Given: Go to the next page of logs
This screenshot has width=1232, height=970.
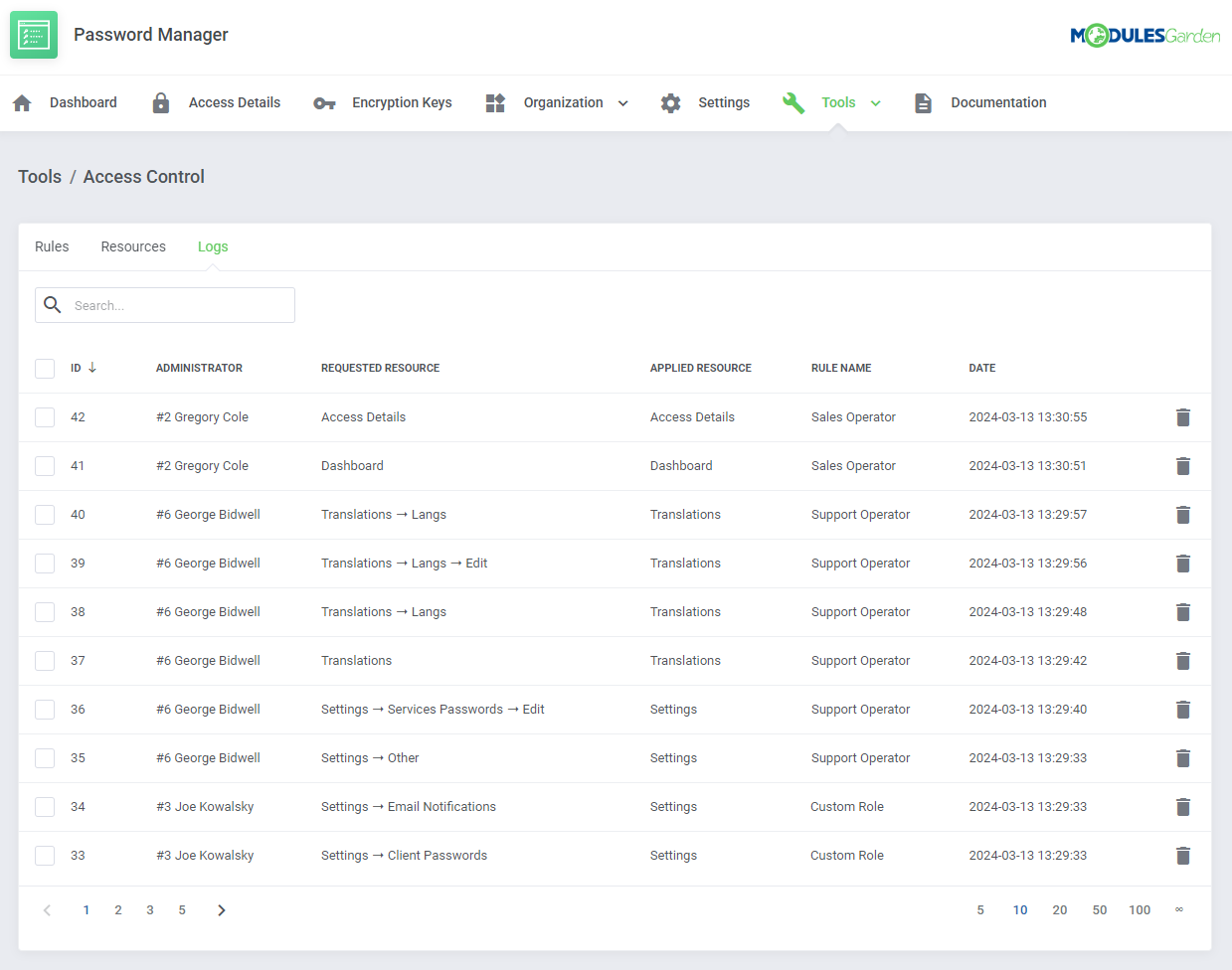Looking at the screenshot, I should pos(222,910).
